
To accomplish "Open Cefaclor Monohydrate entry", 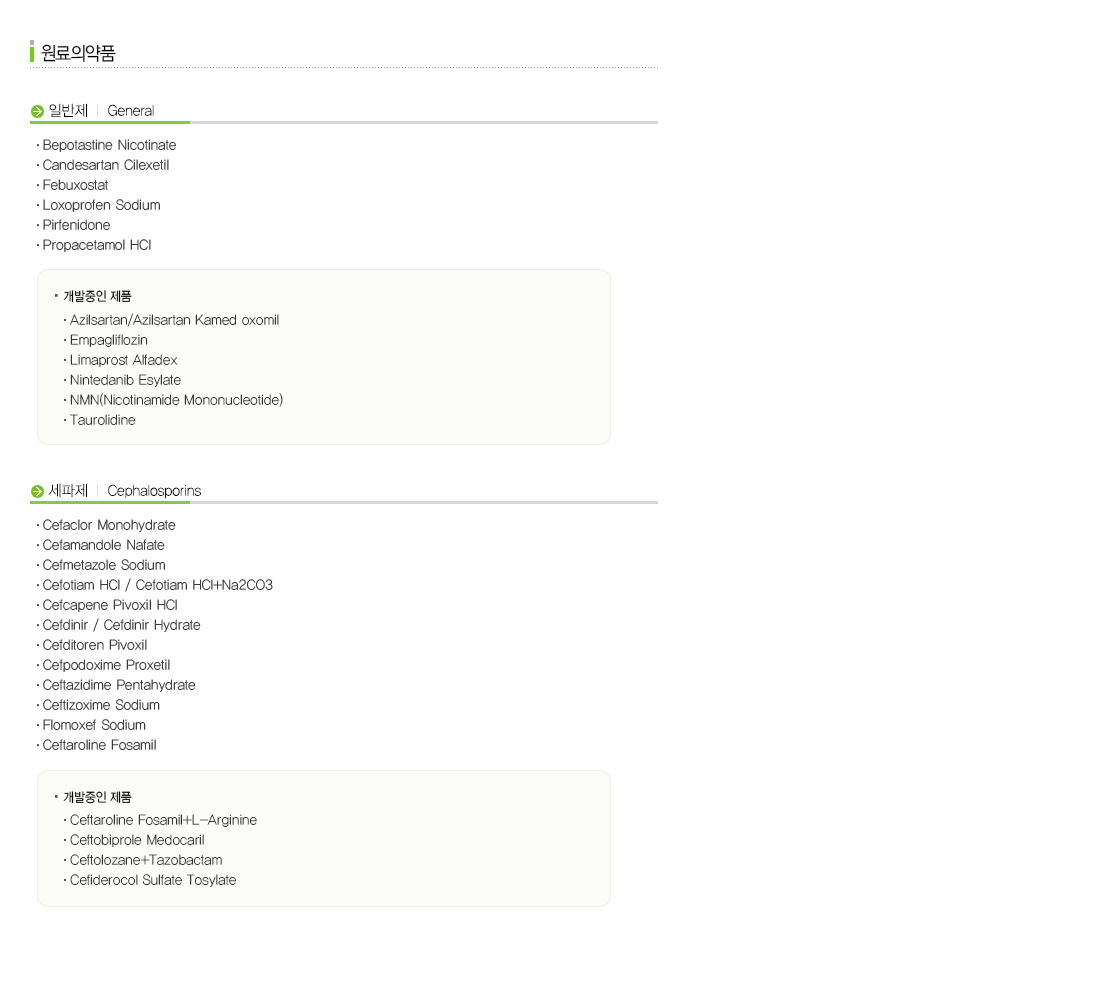I will (x=109, y=525).
